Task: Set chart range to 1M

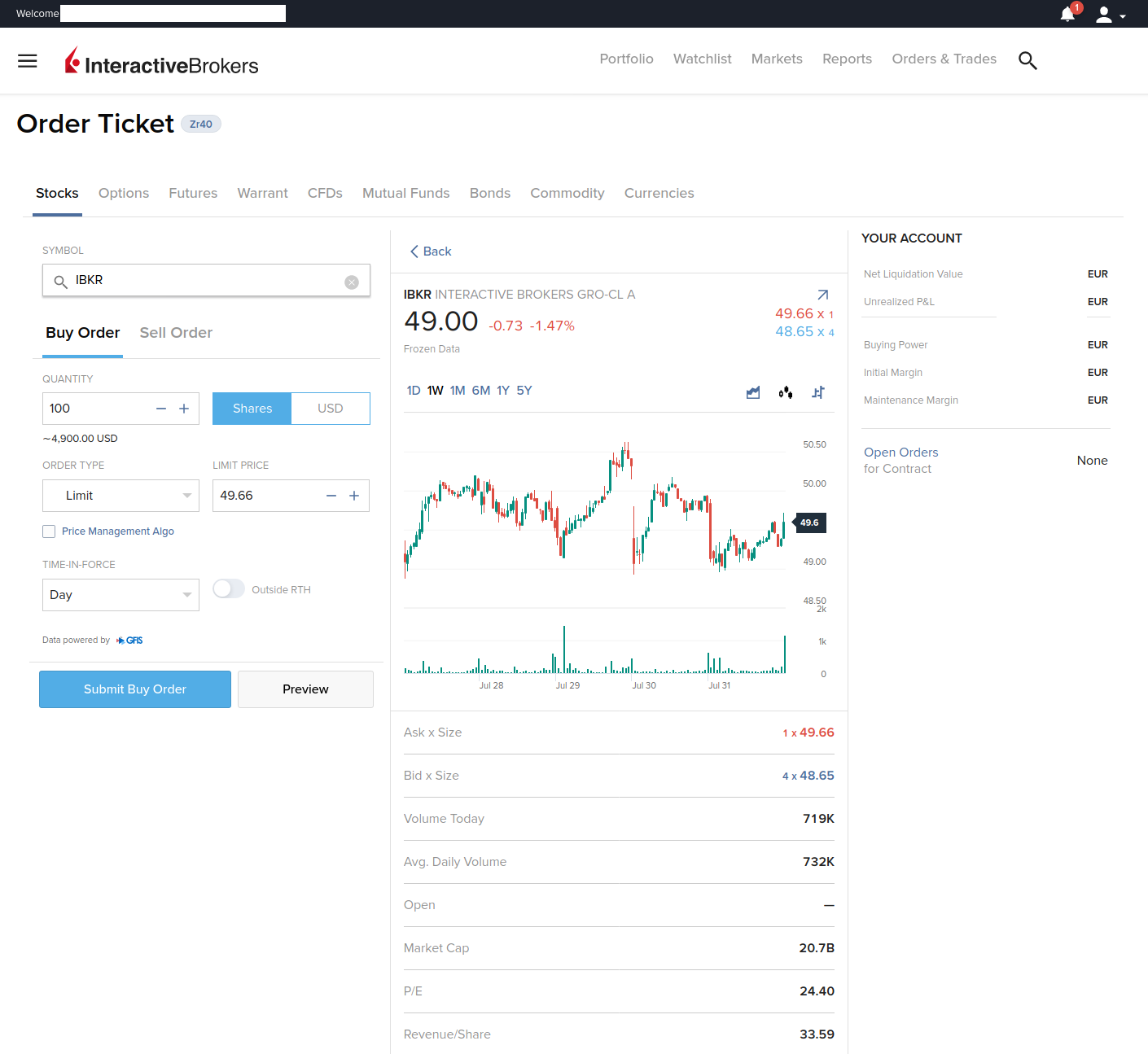Action: coord(458,391)
